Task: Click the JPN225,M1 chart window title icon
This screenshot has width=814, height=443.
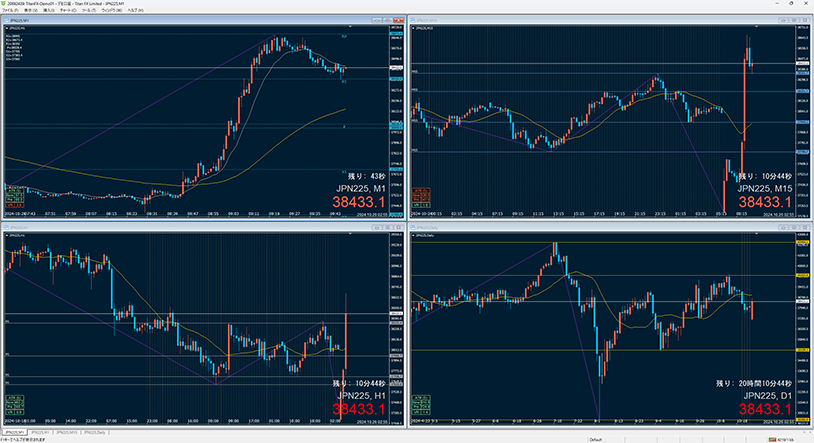Action: click(4, 19)
